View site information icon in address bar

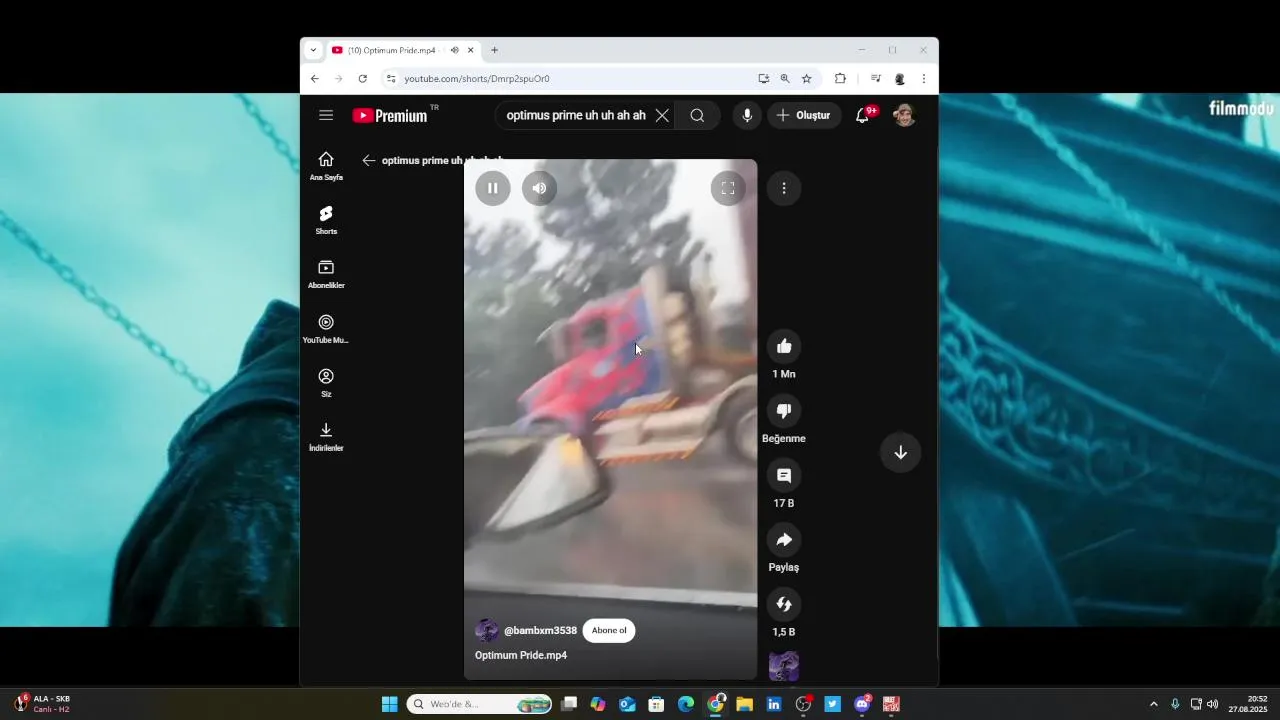pos(391,78)
